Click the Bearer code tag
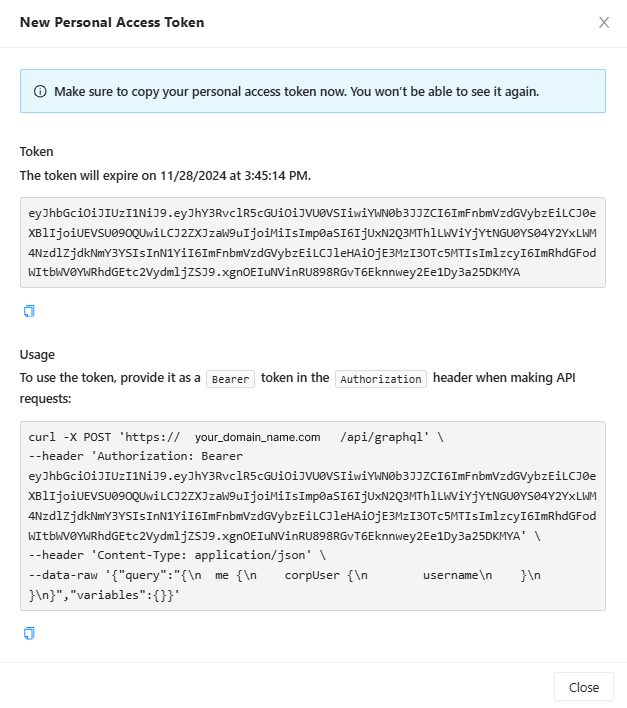The width and height of the screenshot is (627, 708). coord(230,379)
